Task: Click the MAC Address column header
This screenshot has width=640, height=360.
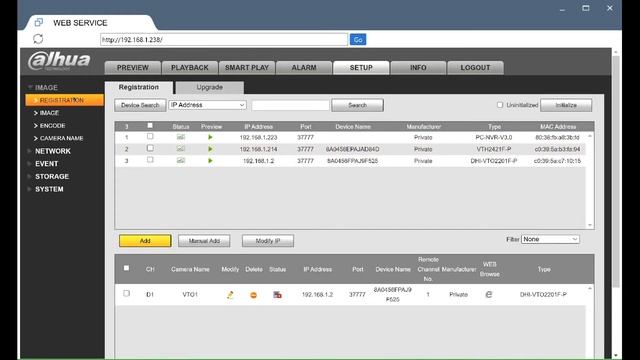Action: [558, 127]
